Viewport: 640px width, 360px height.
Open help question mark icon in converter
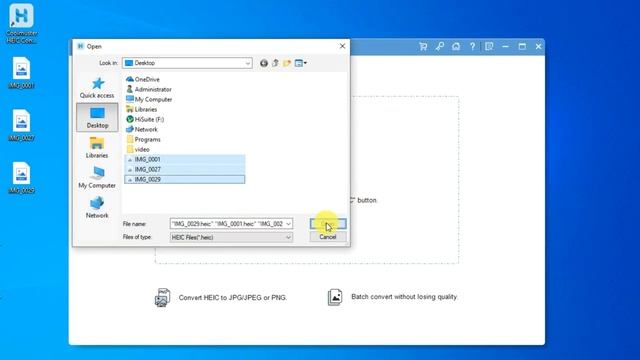472,47
